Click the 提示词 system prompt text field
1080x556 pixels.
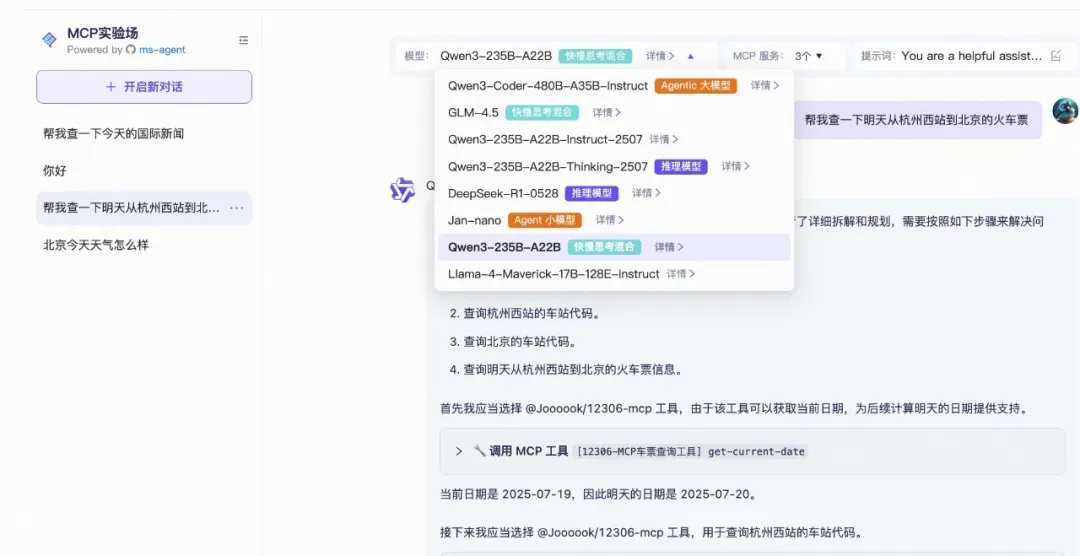click(971, 56)
